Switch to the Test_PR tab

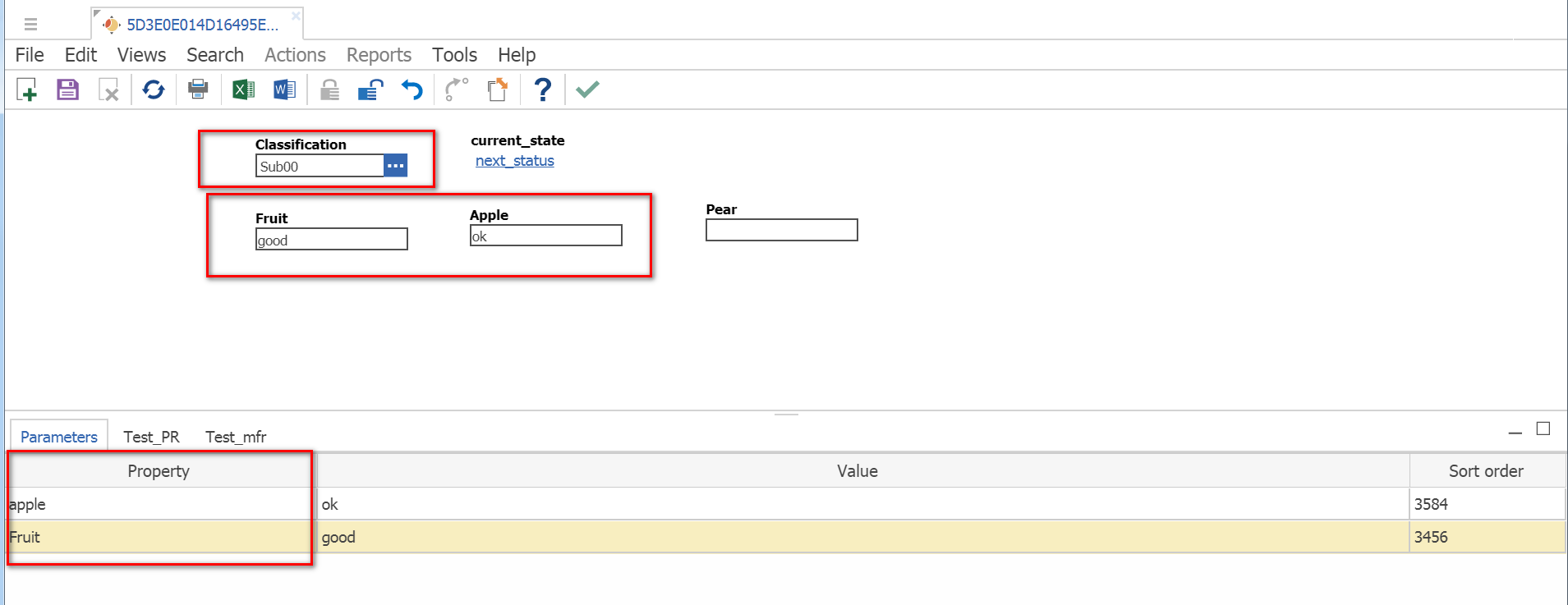click(x=151, y=437)
